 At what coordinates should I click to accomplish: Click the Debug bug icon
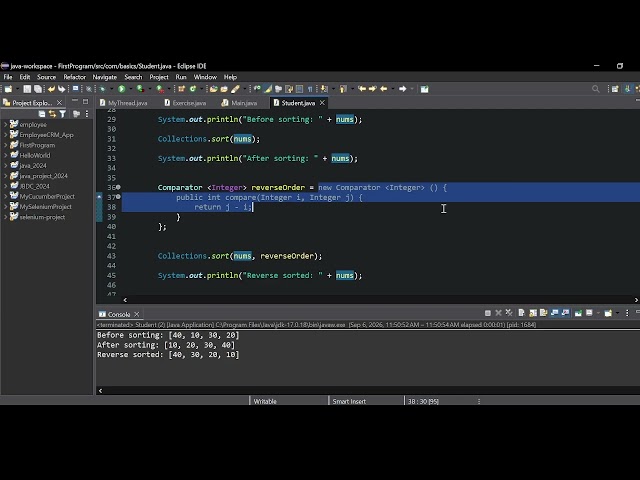[x=102, y=89]
